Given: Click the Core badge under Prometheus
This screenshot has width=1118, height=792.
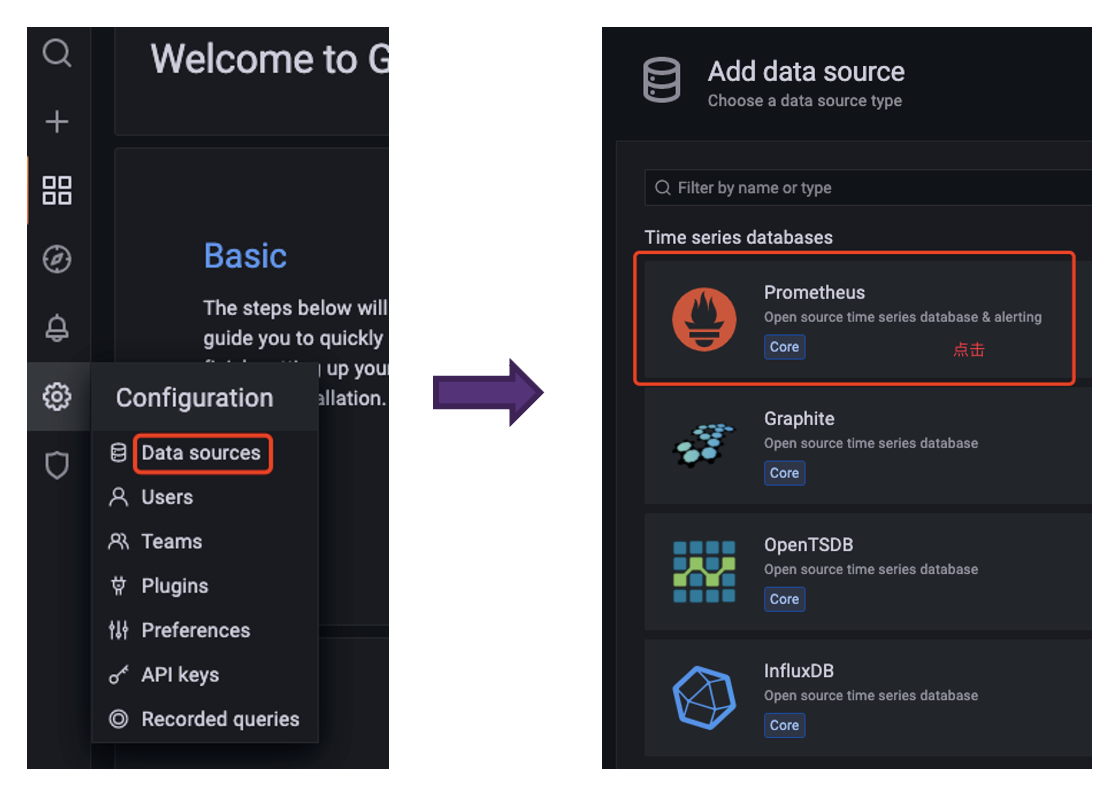Looking at the screenshot, I should click(784, 347).
